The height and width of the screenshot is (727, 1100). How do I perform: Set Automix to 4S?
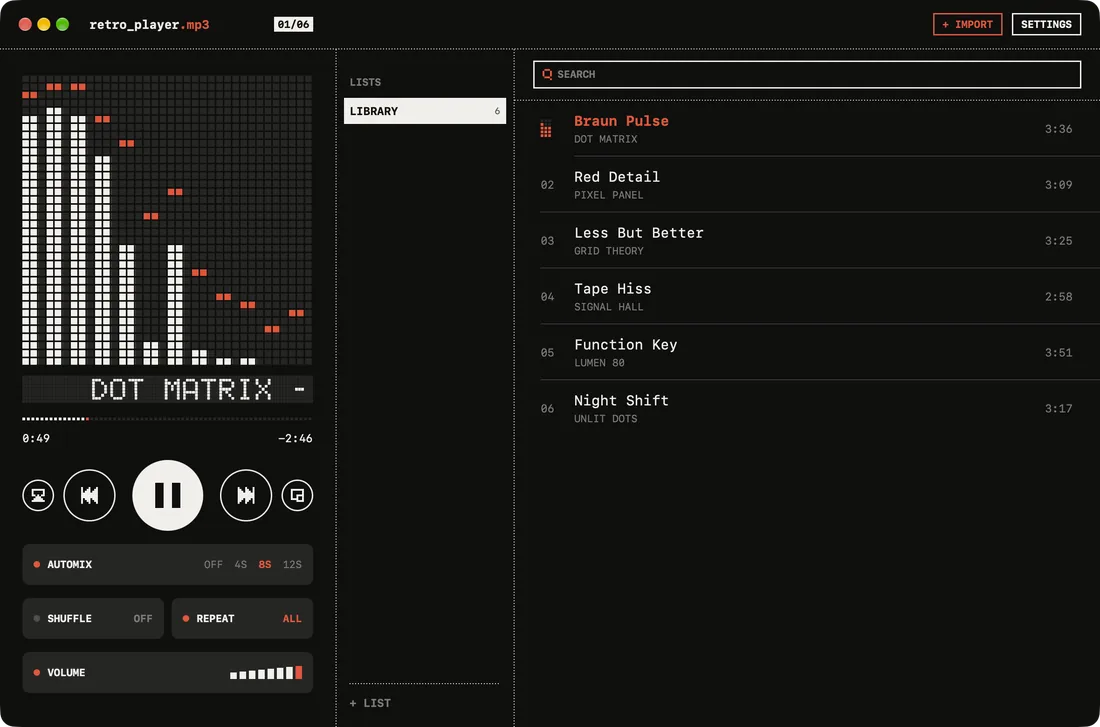[241, 564]
